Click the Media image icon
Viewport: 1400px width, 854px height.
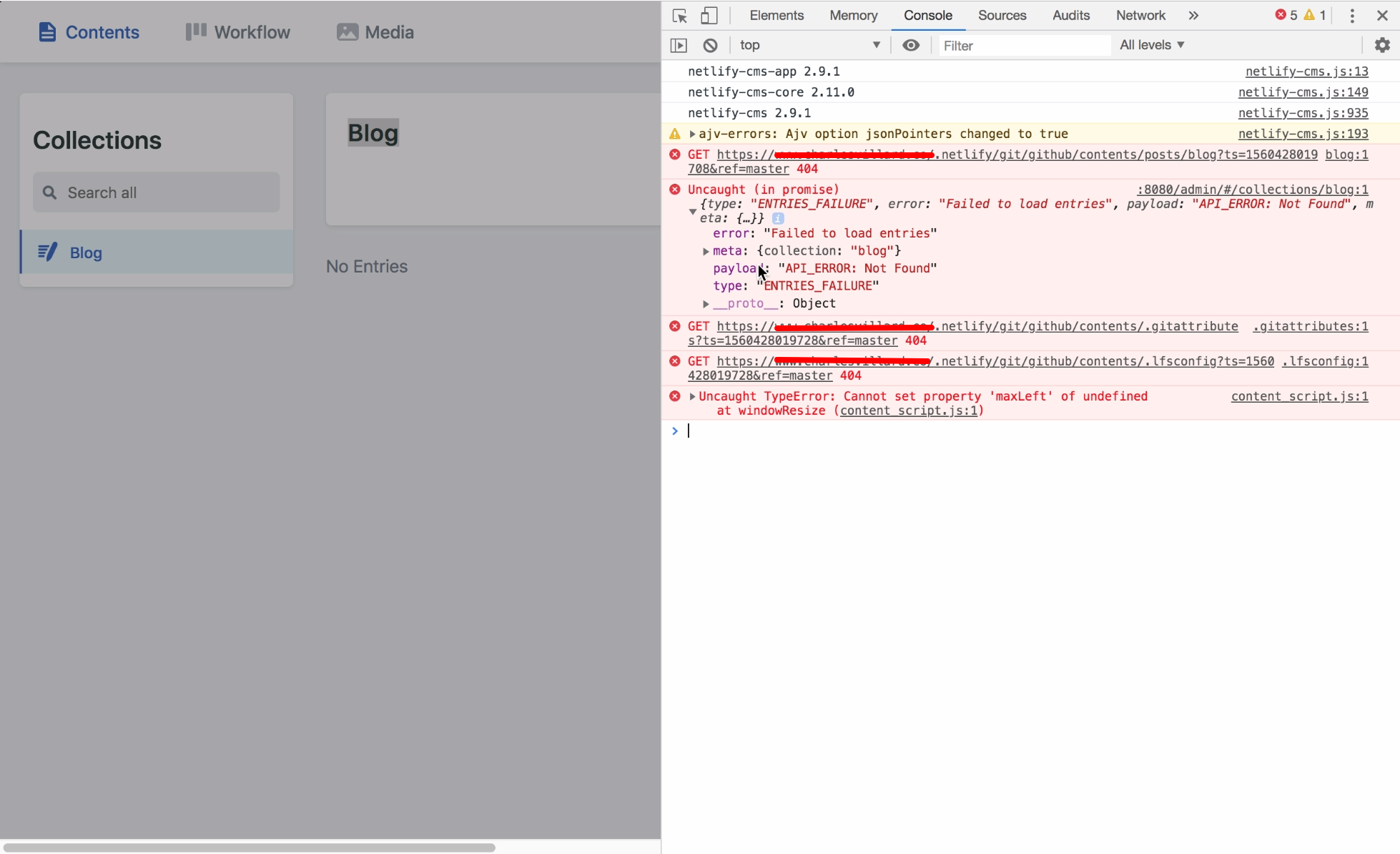[347, 32]
